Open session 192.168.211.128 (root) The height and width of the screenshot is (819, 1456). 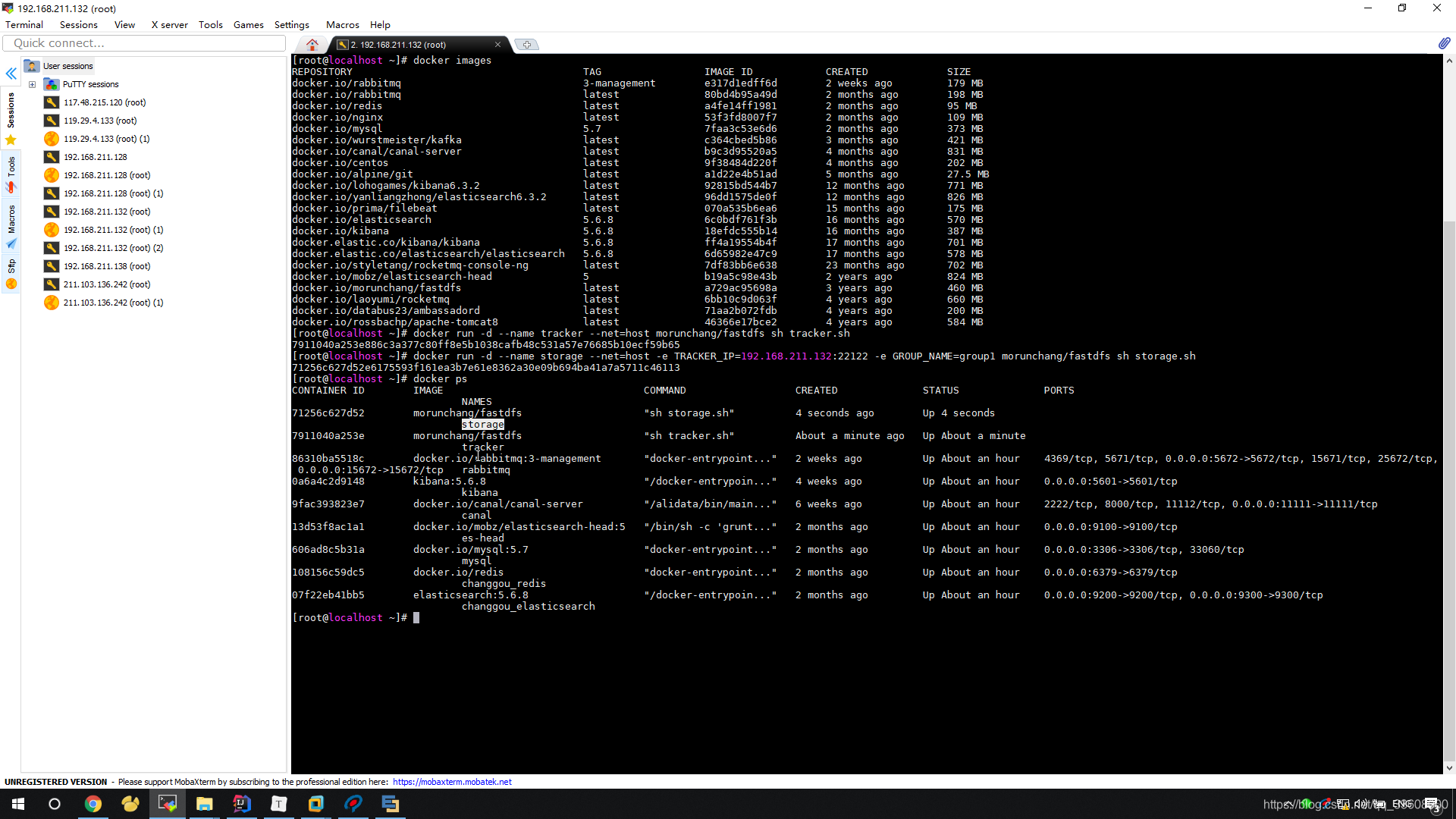click(x=107, y=175)
